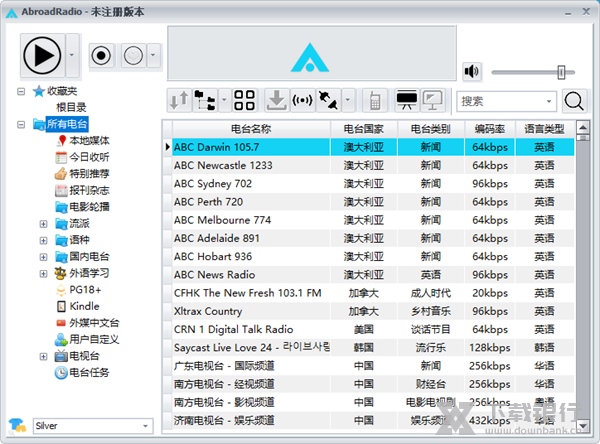The height and width of the screenshot is (444, 600).
Task: Click the skin theme icon beside Silver
Action: point(18,426)
